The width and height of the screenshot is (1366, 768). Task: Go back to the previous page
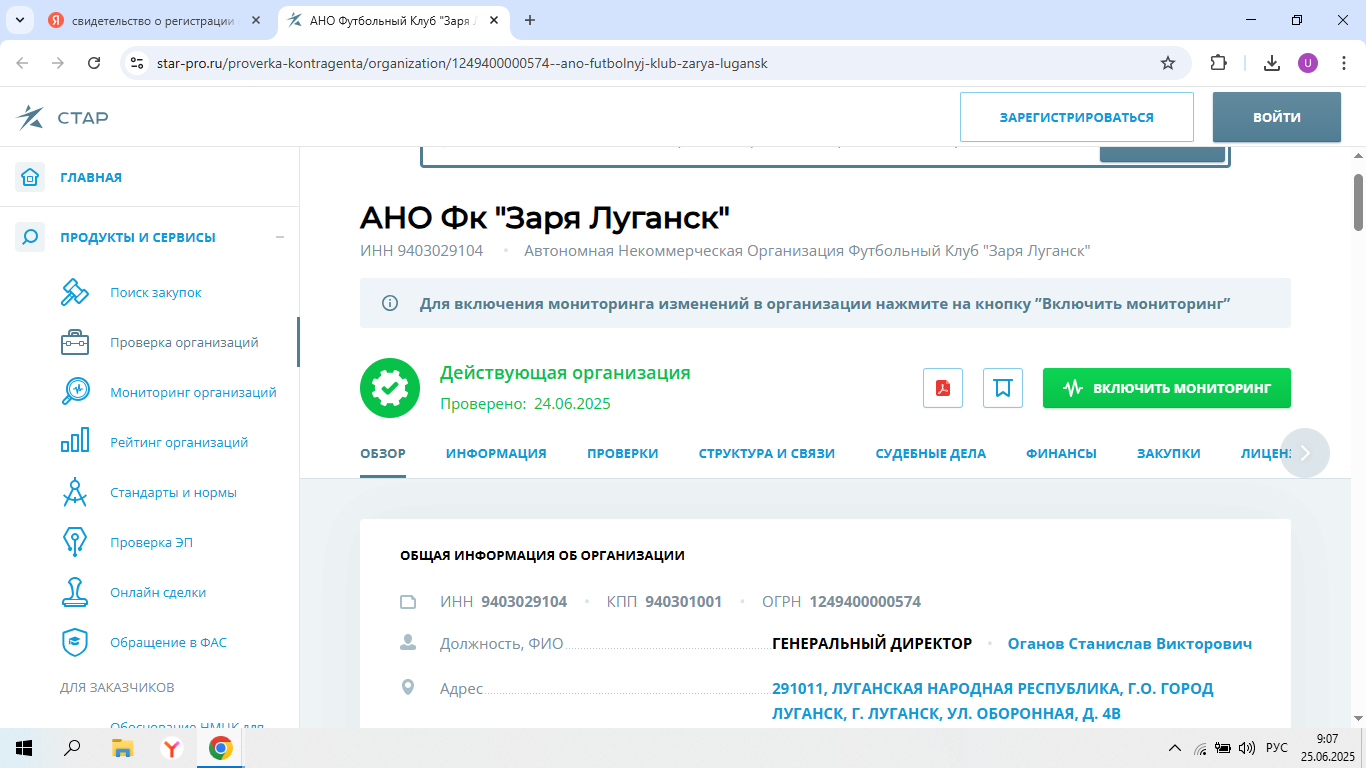coord(23,63)
